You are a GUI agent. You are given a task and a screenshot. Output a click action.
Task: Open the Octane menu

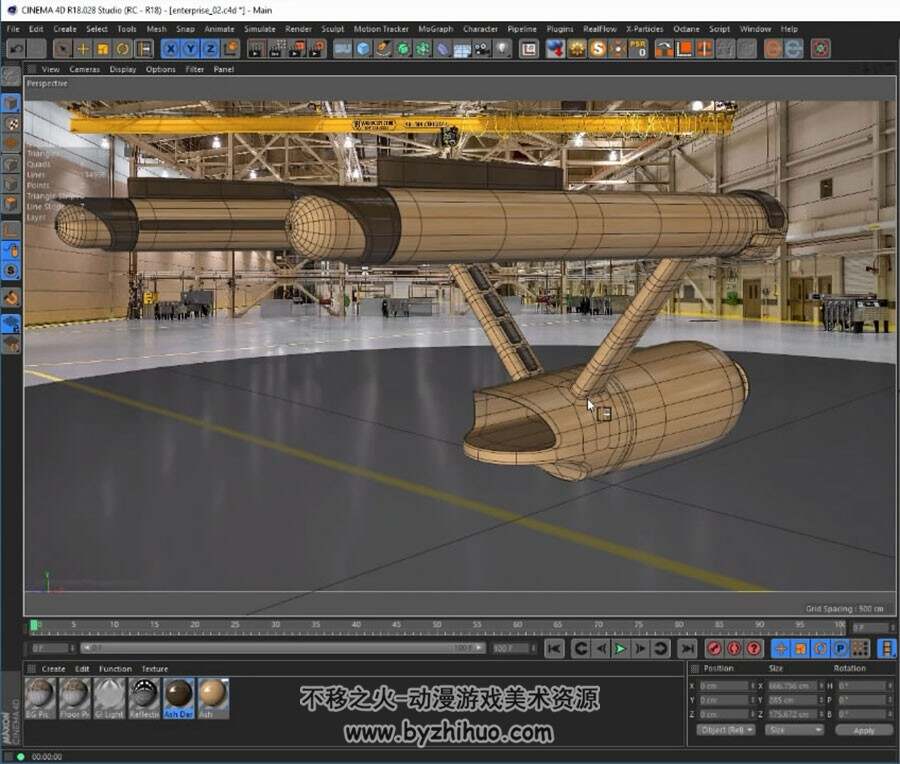(686, 29)
